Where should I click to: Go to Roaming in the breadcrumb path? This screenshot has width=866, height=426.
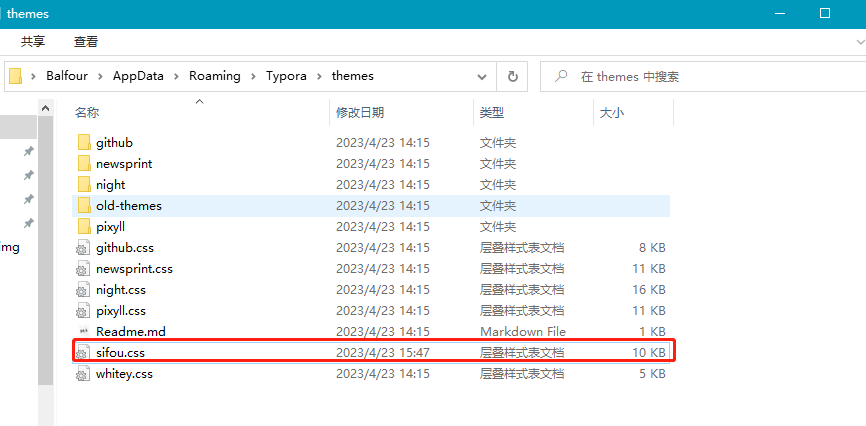[215, 76]
